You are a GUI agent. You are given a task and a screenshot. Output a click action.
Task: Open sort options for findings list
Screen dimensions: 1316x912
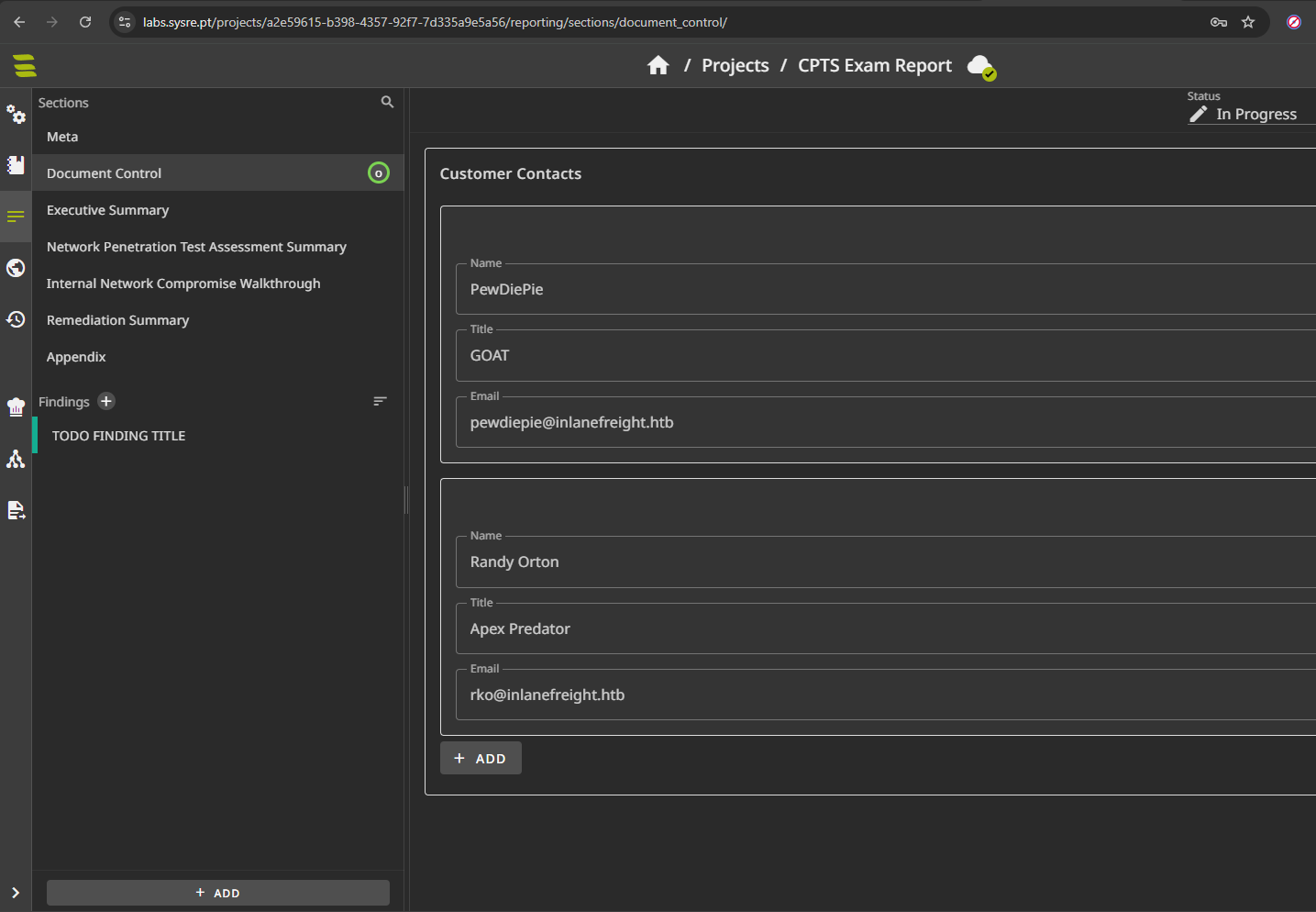380,402
